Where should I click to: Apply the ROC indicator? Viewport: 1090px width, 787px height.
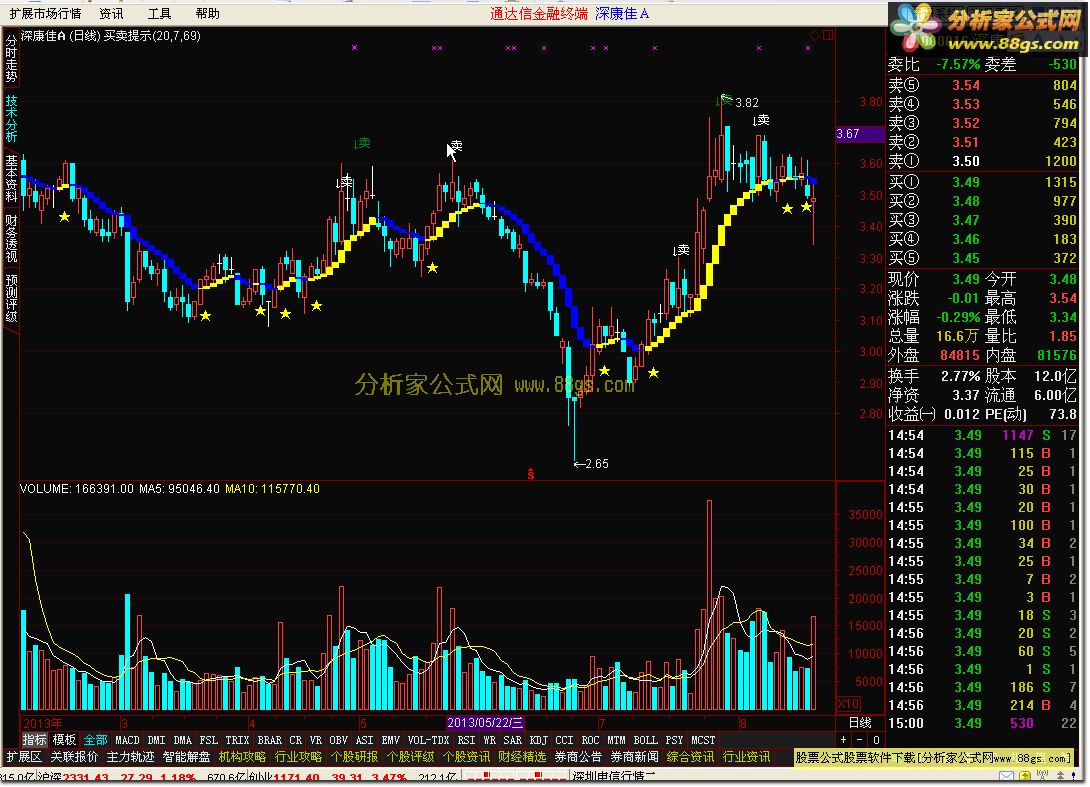click(x=589, y=740)
